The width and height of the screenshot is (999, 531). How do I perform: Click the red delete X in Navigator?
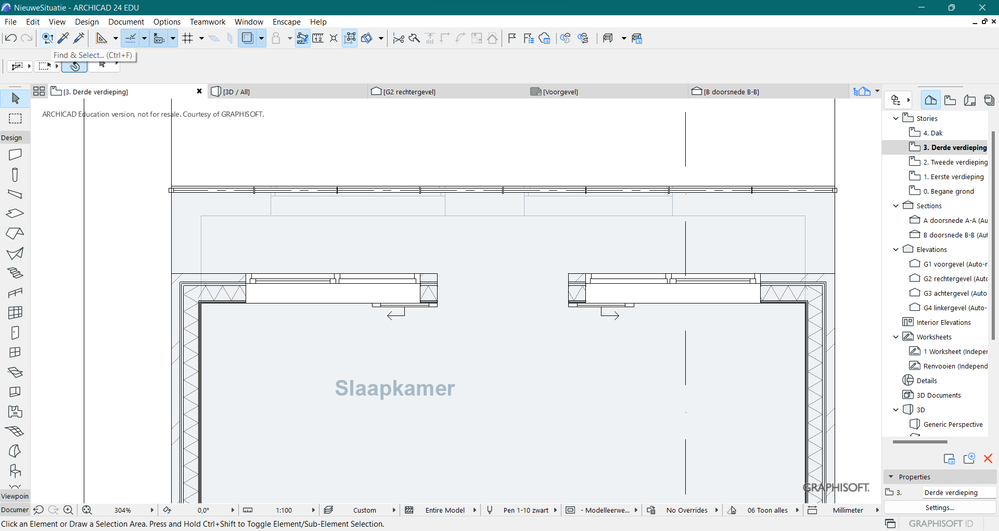[988, 458]
